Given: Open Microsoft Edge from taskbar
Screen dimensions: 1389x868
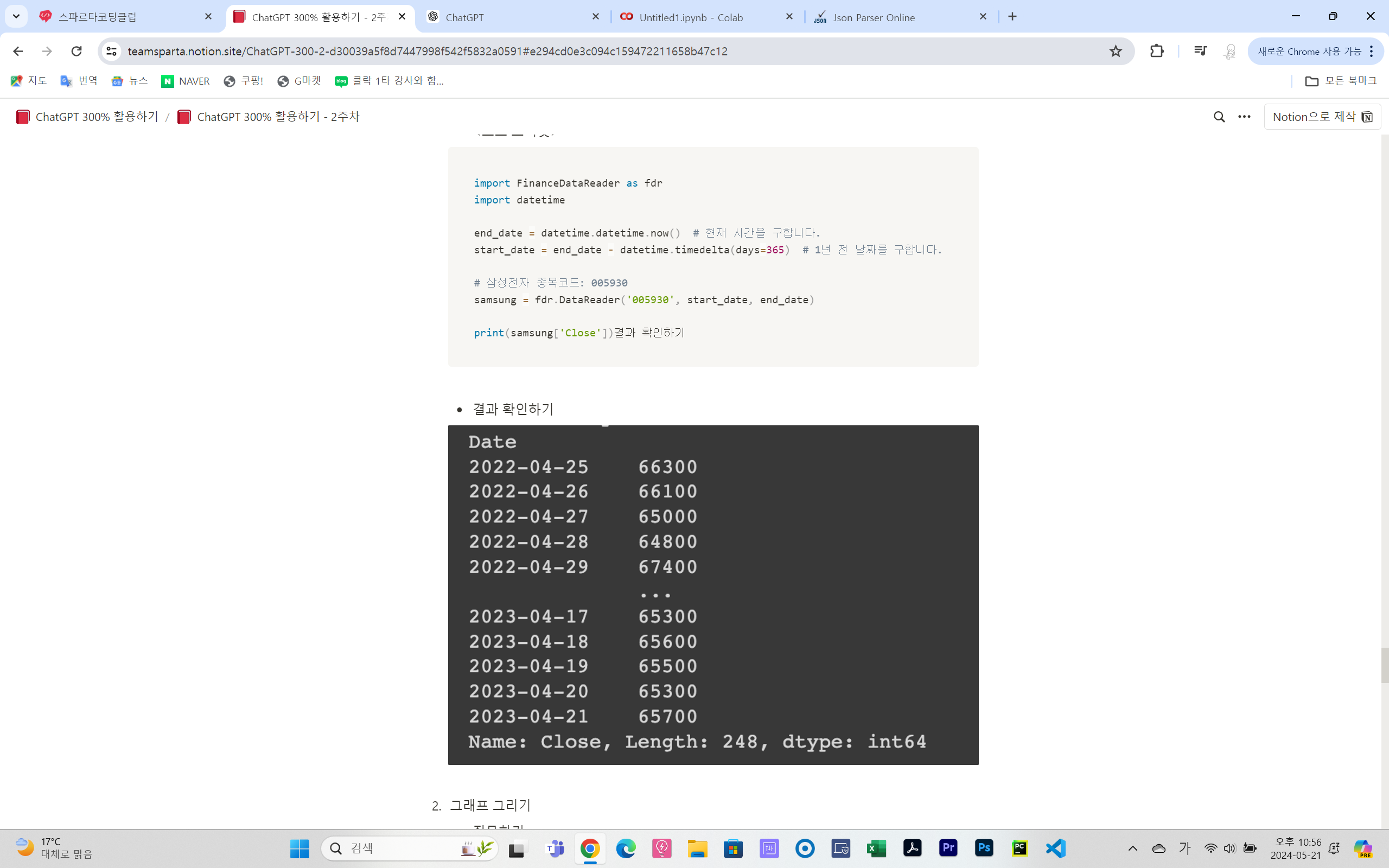Looking at the screenshot, I should click(626, 848).
